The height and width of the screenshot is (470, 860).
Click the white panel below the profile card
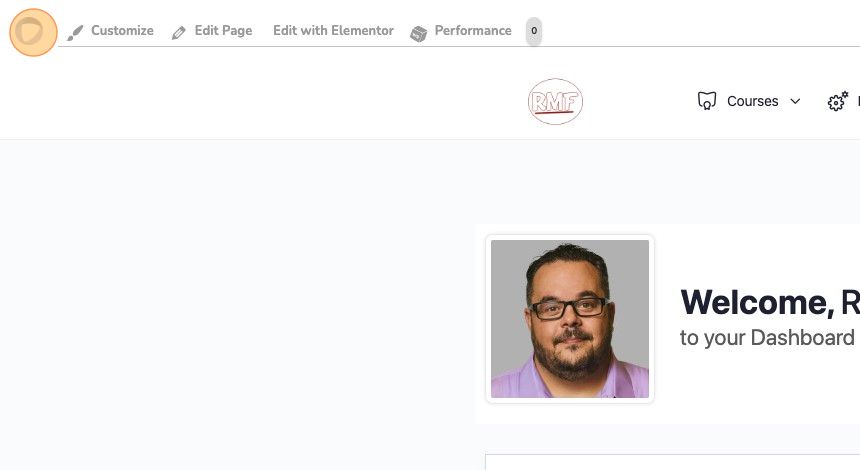click(672, 462)
